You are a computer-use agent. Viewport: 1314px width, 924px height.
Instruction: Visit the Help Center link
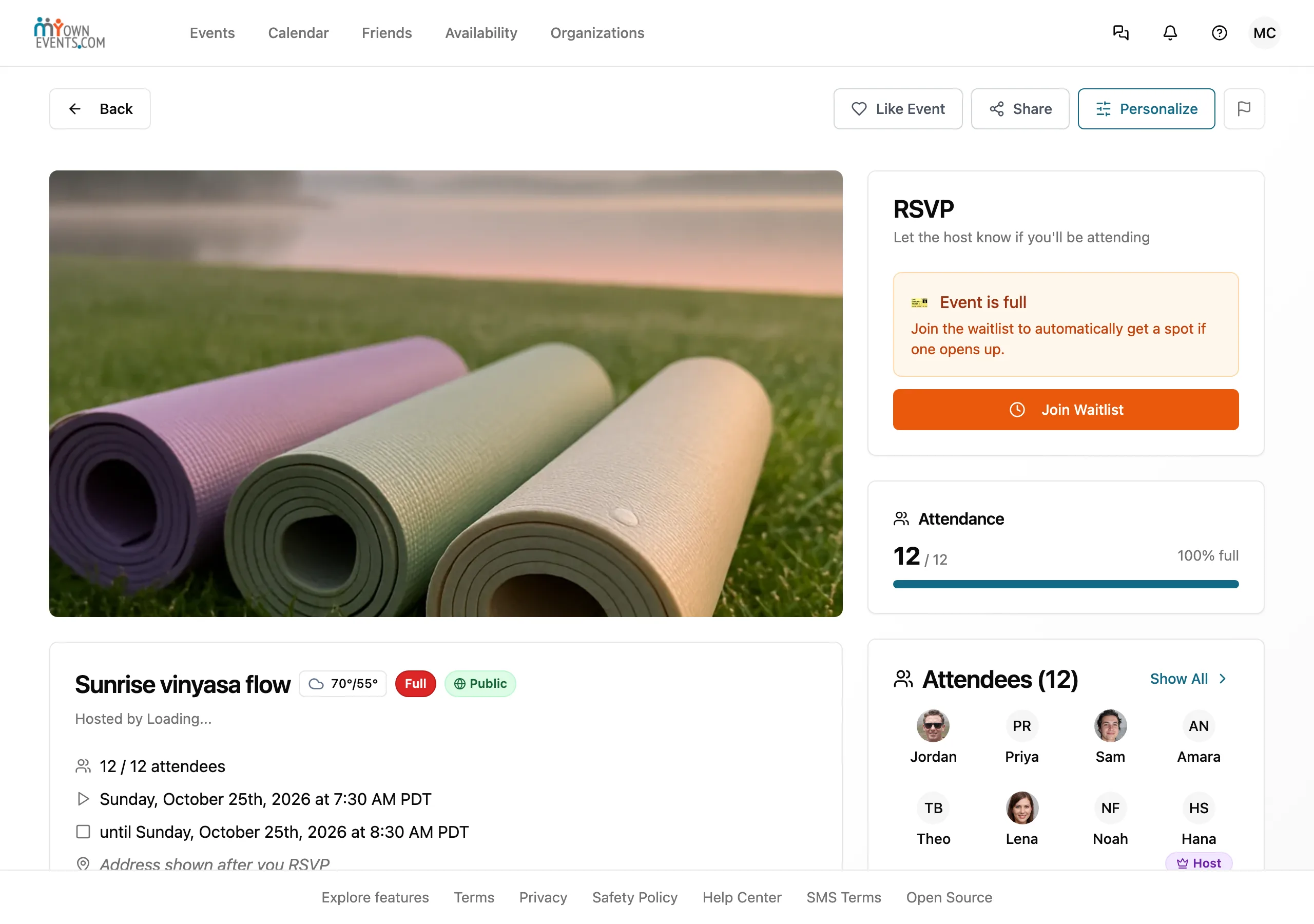click(742, 897)
